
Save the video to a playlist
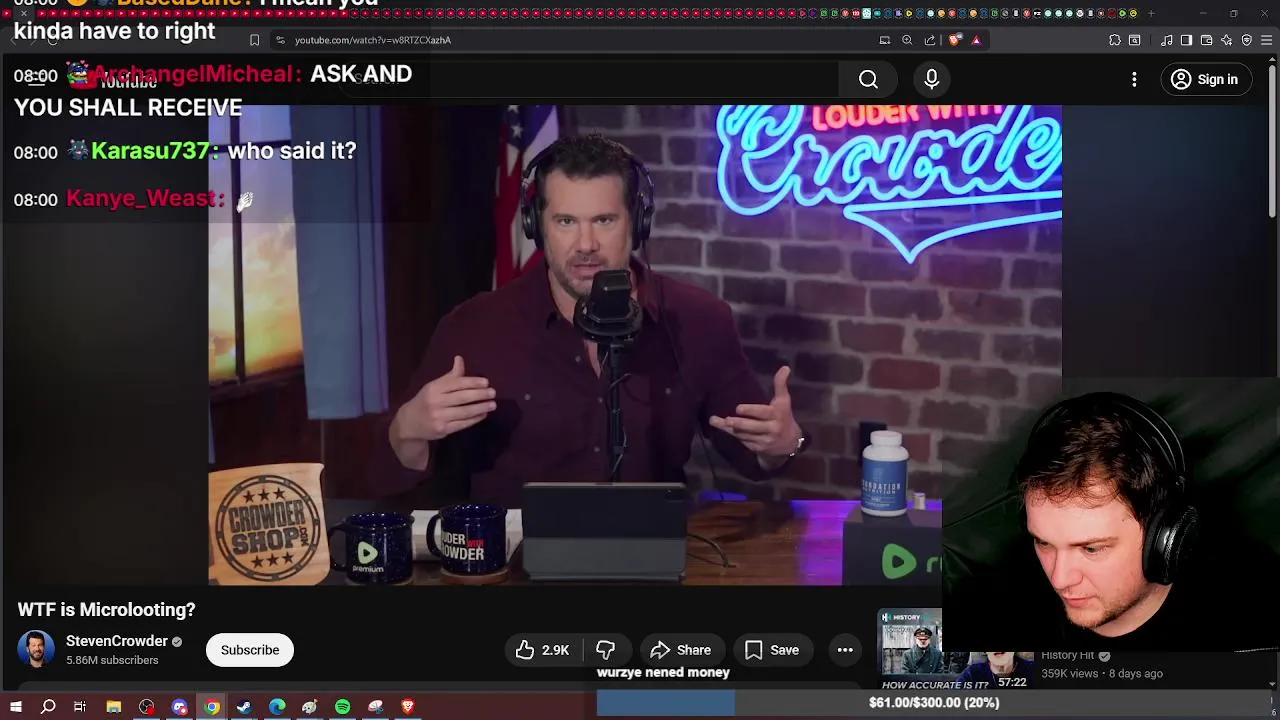click(x=771, y=650)
